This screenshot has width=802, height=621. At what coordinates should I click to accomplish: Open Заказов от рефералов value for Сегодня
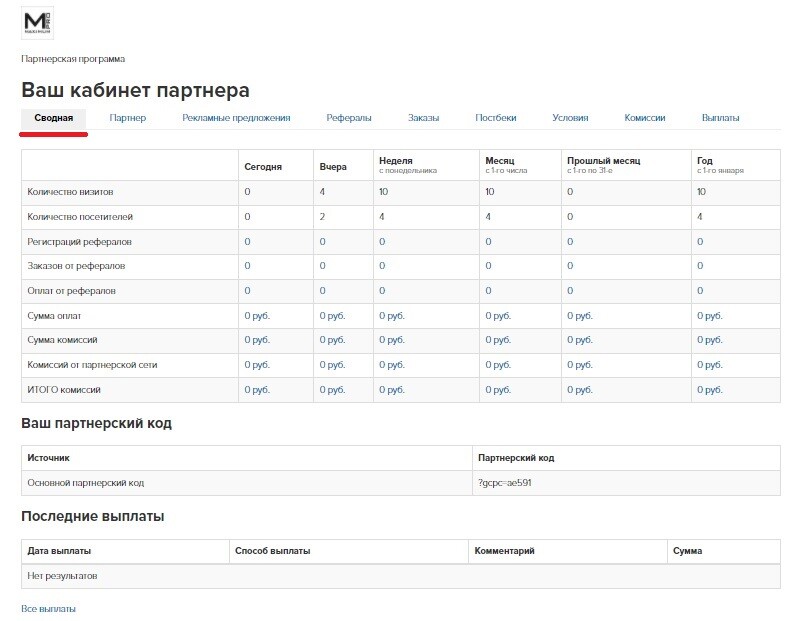(x=248, y=265)
